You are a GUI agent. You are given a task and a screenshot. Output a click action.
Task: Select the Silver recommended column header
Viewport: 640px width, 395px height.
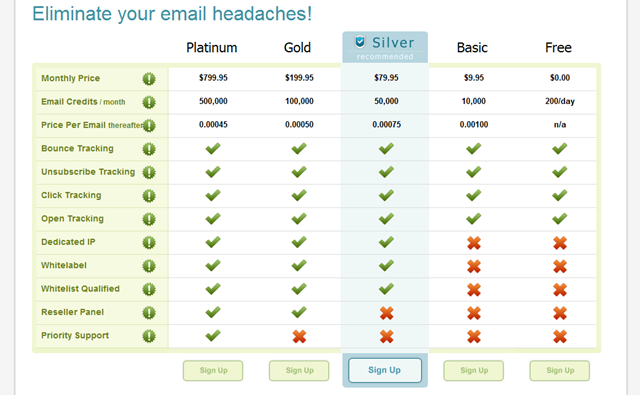pyautogui.click(x=385, y=47)
